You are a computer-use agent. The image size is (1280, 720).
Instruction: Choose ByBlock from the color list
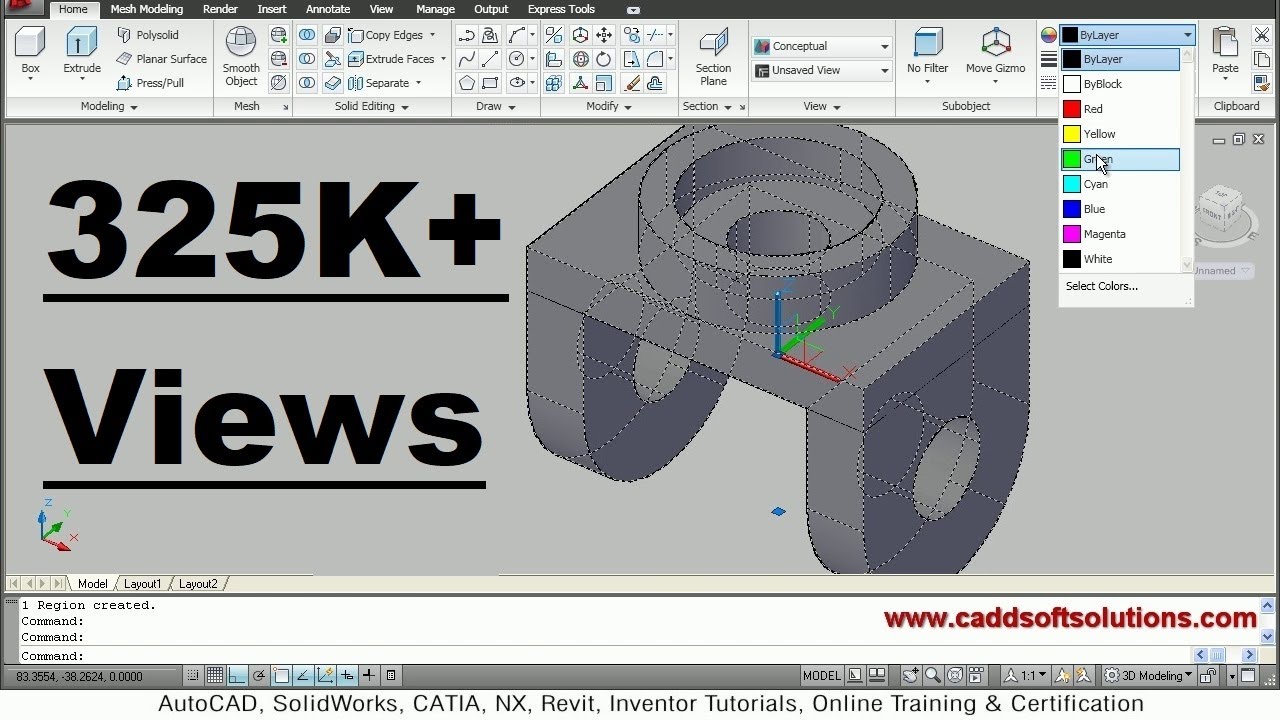(x=1120, y=84)
